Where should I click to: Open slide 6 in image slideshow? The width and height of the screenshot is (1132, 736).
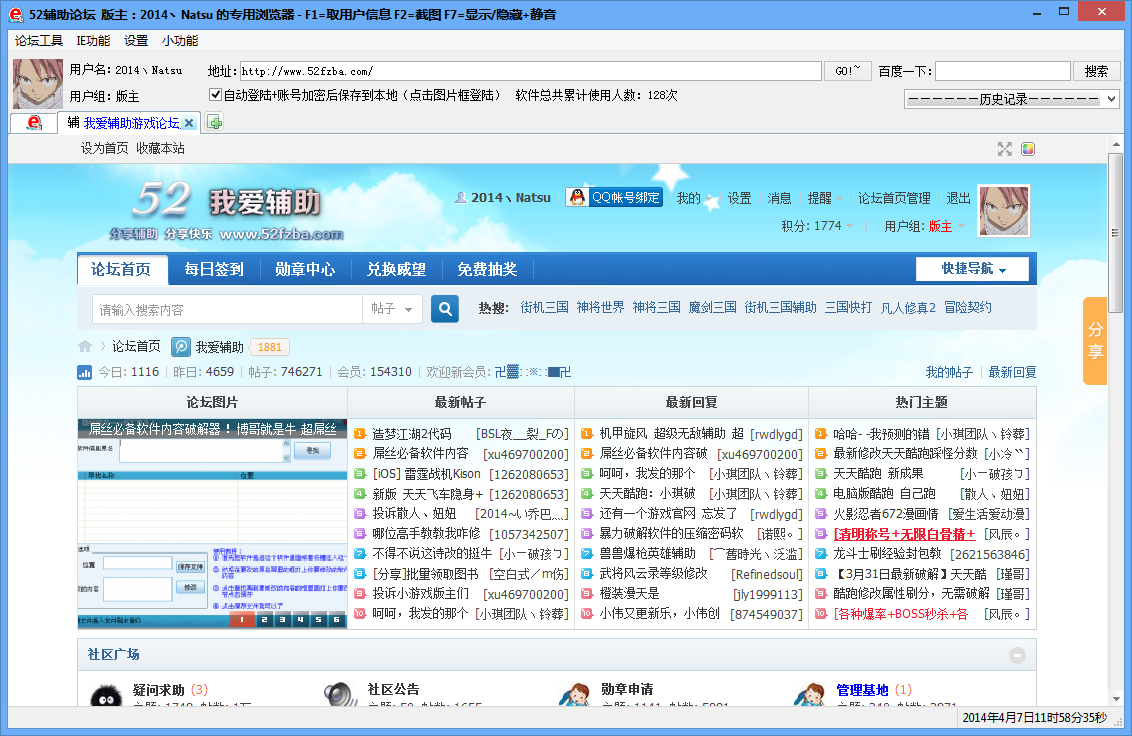(336, 620)
